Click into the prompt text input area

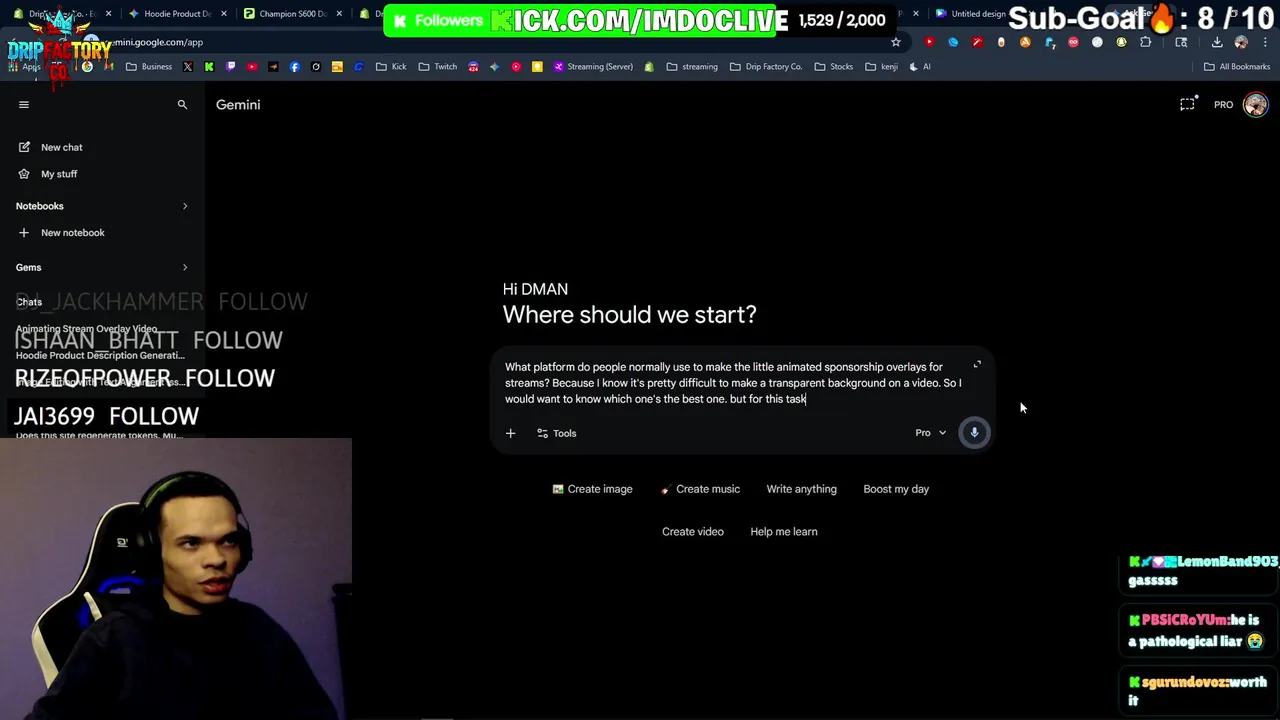(733, 383)
